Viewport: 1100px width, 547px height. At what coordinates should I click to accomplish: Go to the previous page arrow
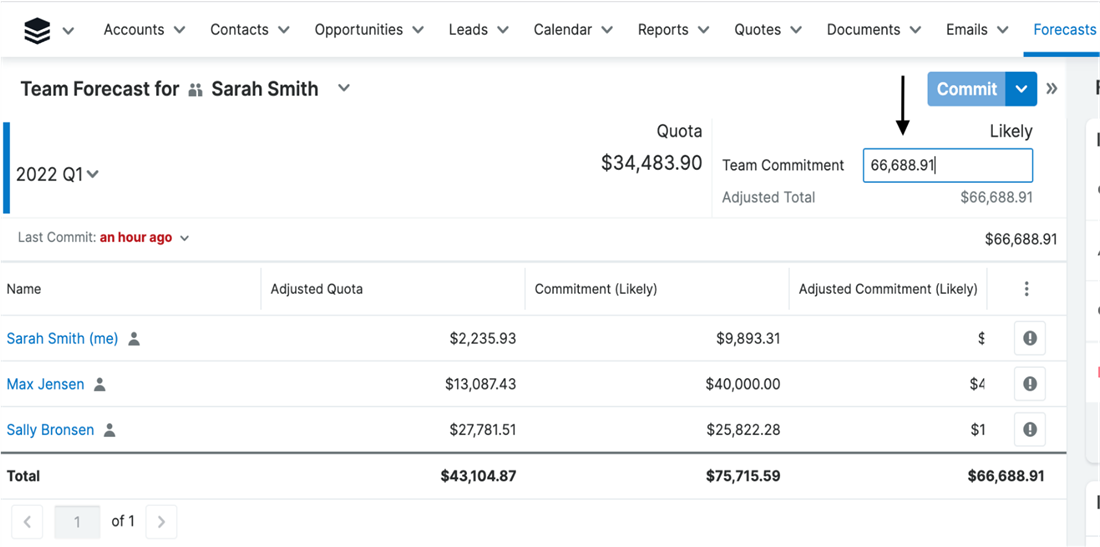click(x=27, y=522)
